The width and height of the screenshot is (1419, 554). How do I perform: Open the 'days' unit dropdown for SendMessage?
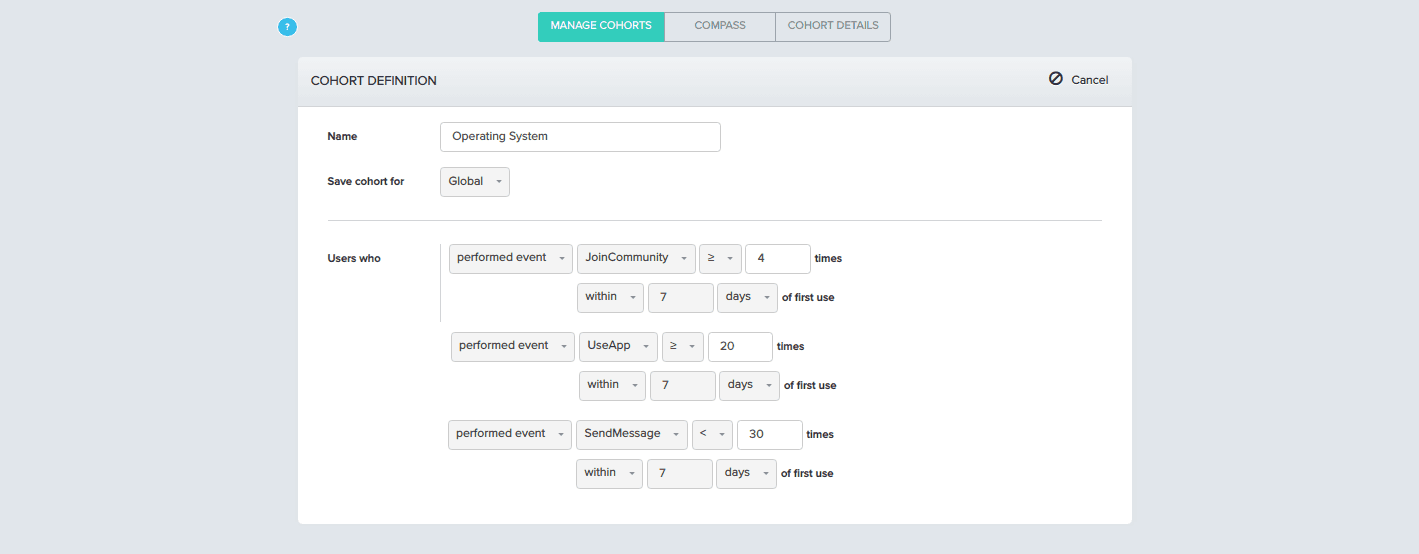point(746,473)
